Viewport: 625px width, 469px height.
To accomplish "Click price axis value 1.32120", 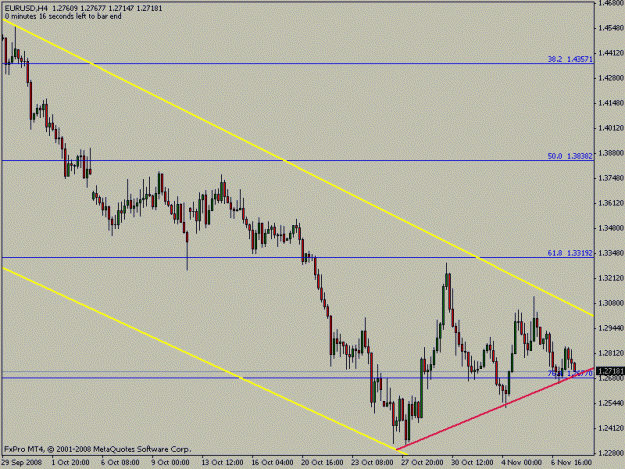I will [x=610, y=278].
